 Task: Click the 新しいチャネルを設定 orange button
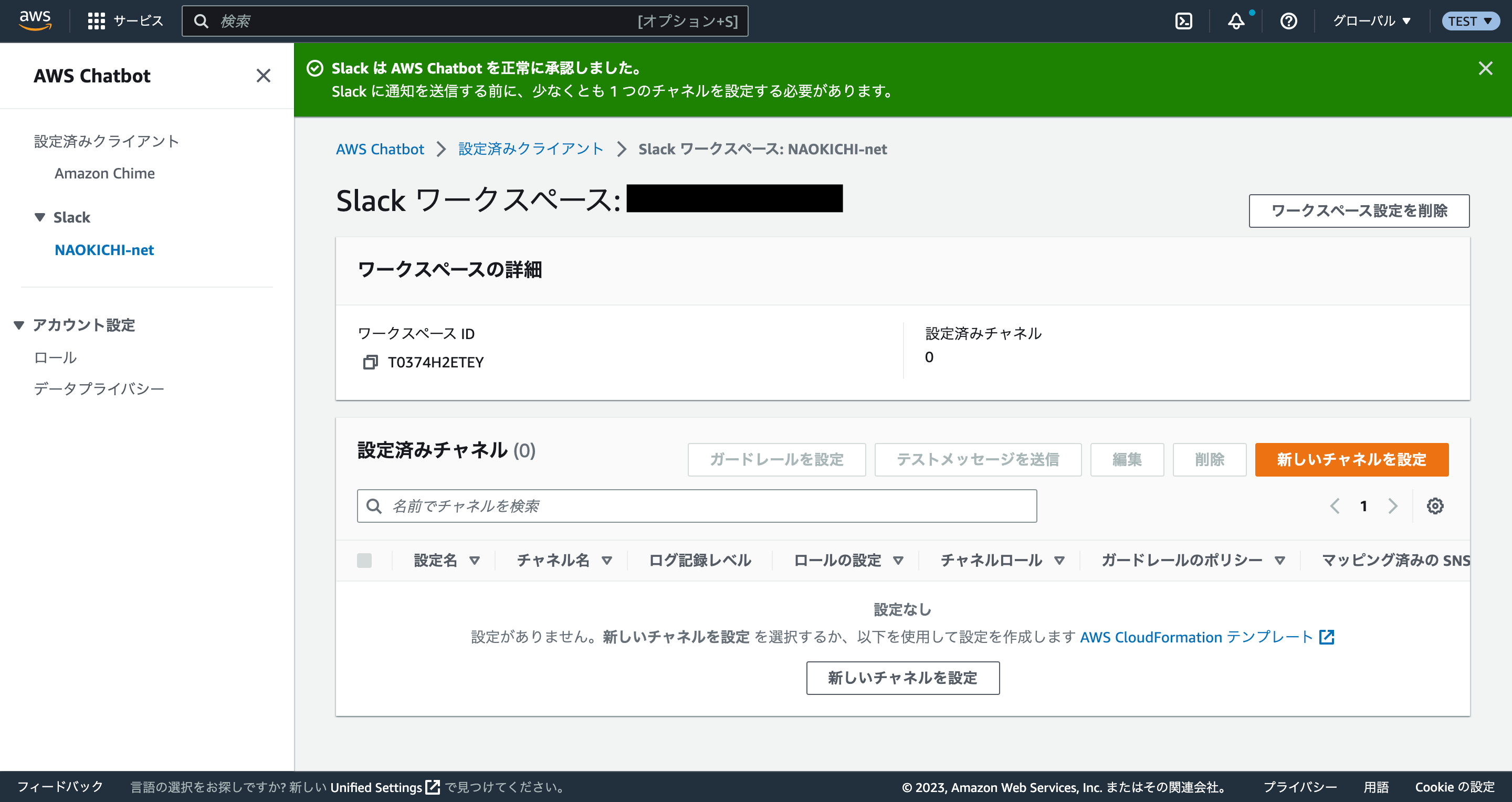click(x=1351, y=460)
